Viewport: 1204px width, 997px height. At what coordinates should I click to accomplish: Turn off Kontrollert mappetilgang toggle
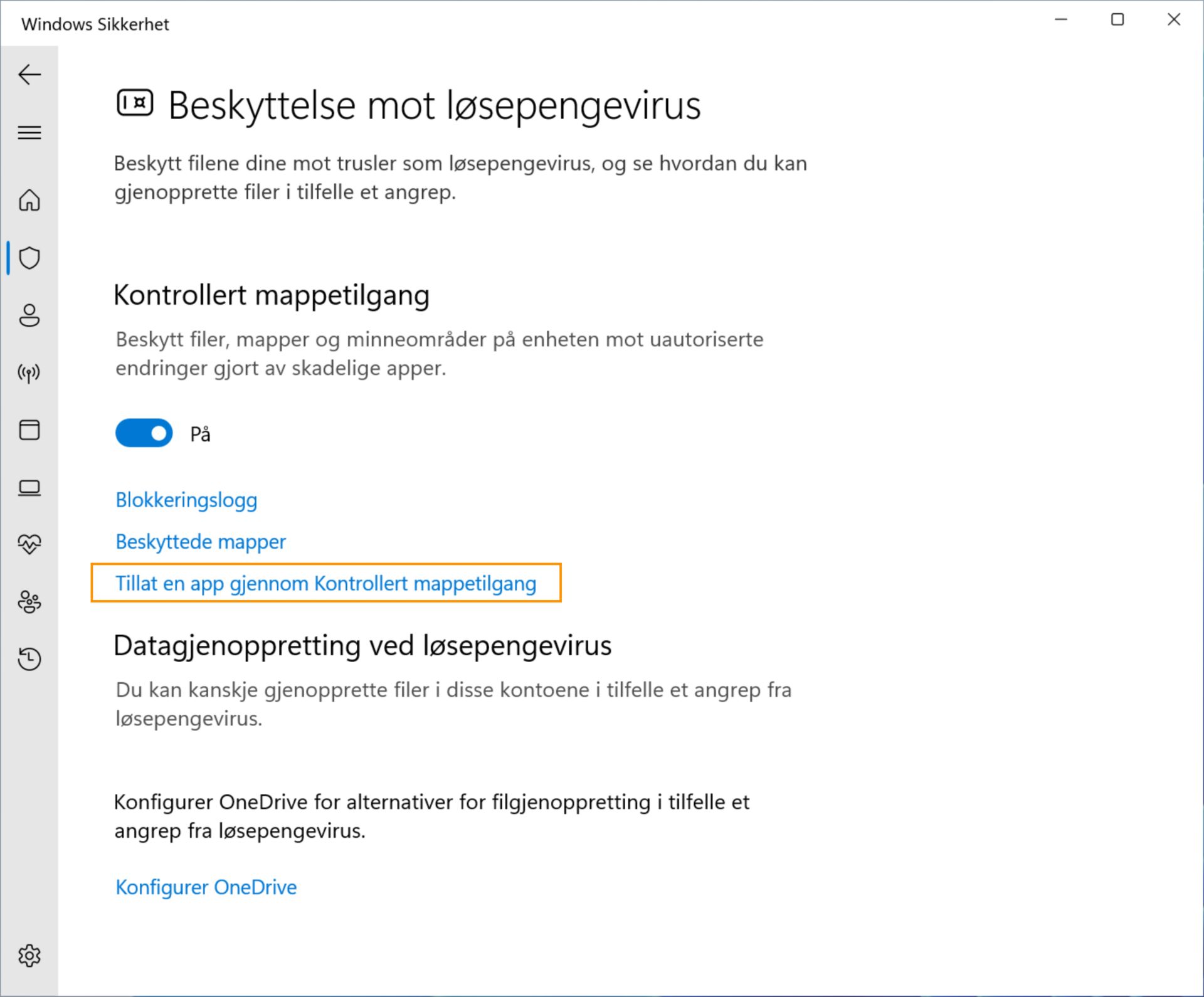pyautogui.click(x=144, y=433)
